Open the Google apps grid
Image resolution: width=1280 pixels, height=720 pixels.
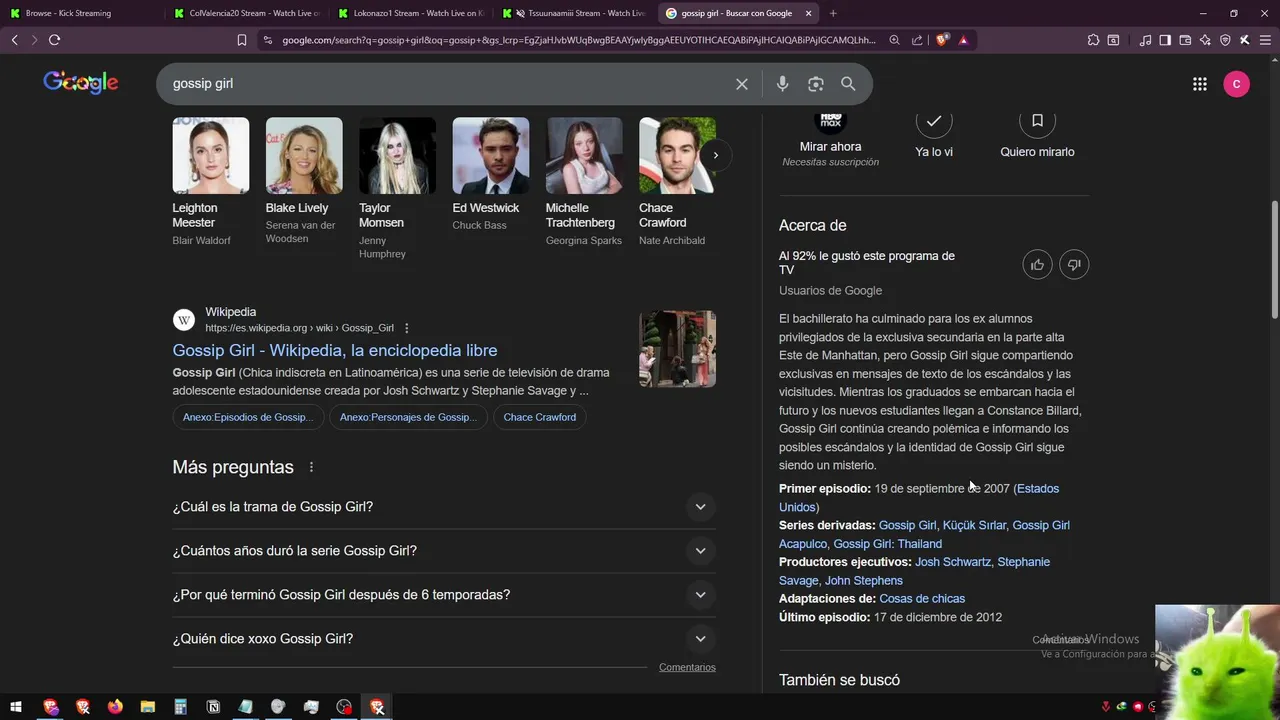(1200, 84)
